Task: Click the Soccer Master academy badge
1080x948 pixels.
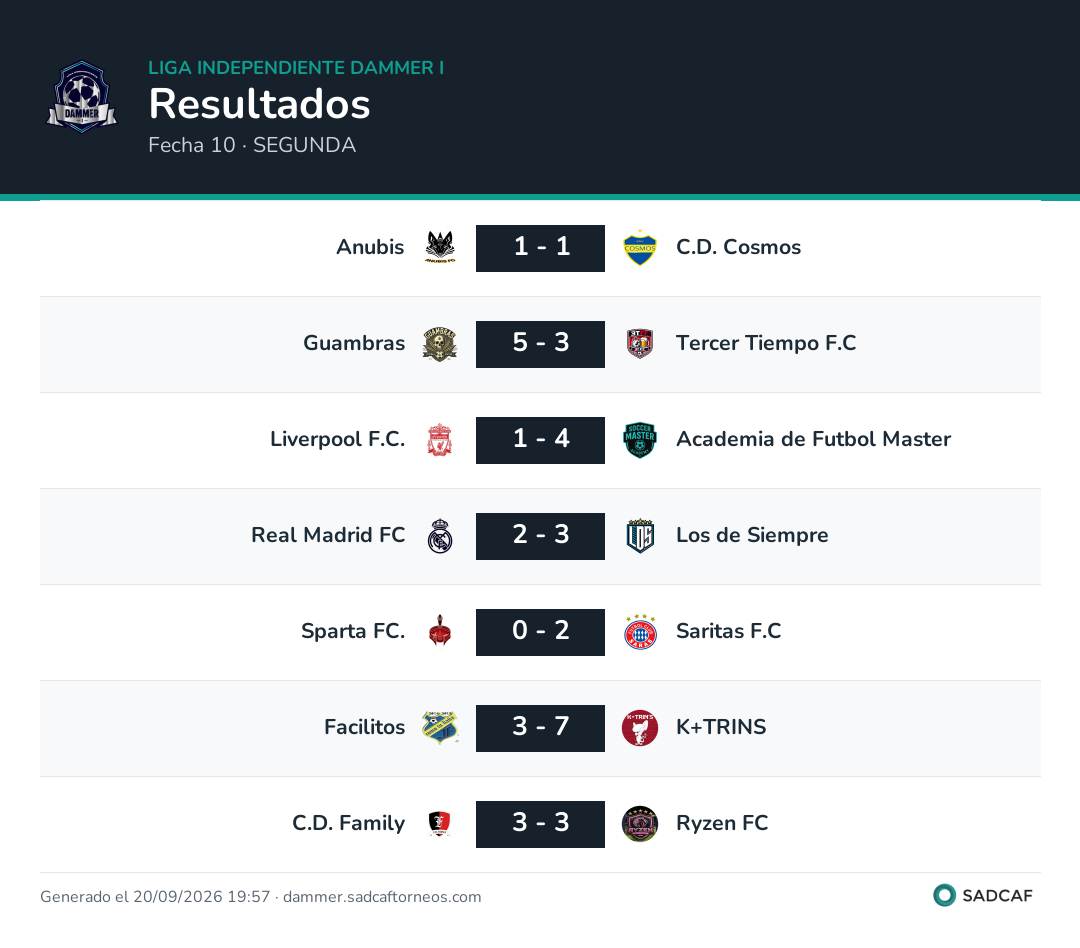Action: [x=640, y=440]
